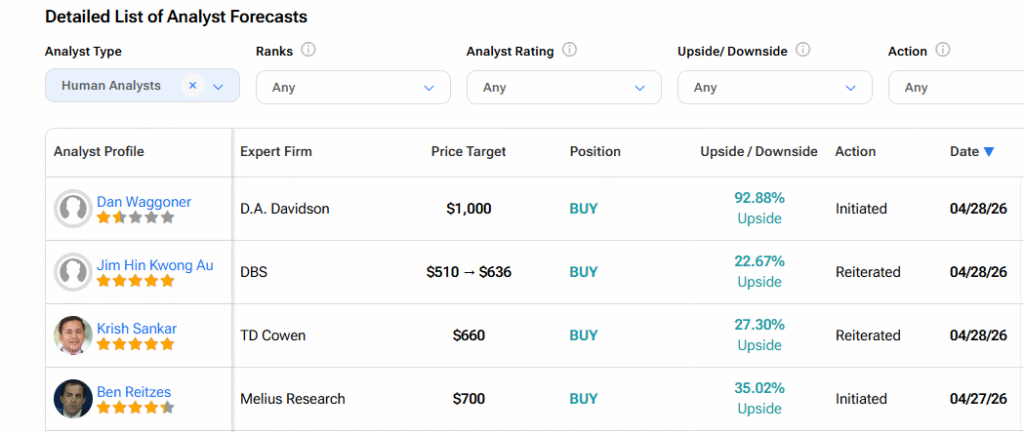The height and width of the screenshot is (432, 1024).
Task: Click Jim Hin Kwong Au's avatar icon
Action: [x=73, y=272]
